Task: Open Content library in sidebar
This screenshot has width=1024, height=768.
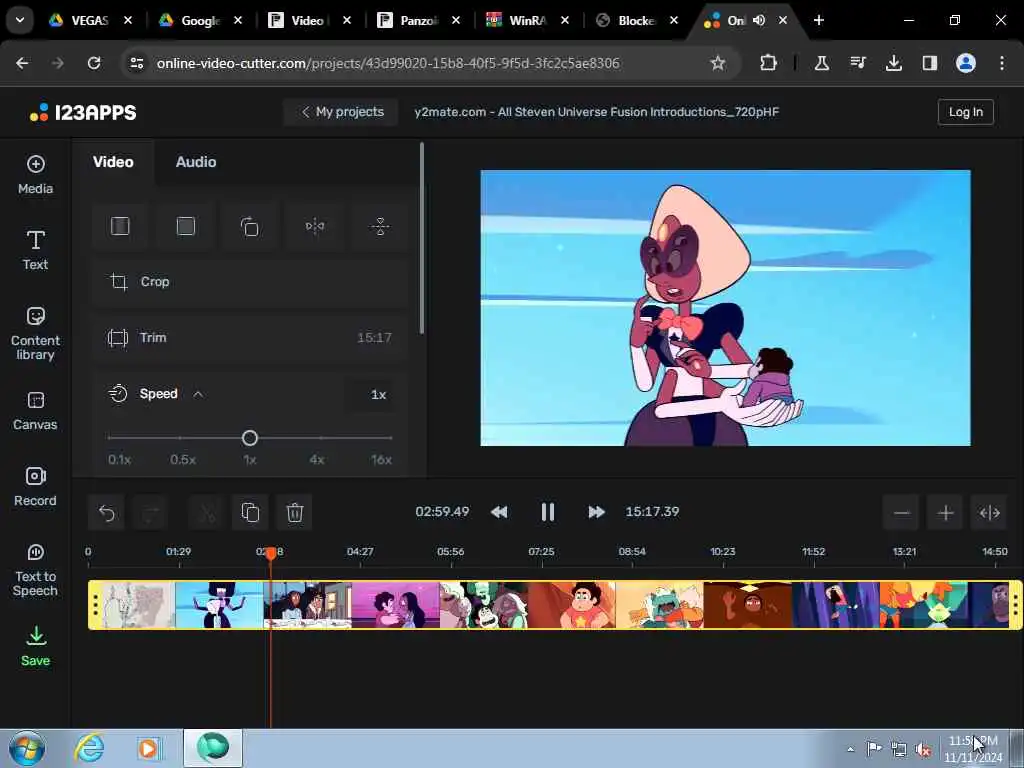Action: 35,334
